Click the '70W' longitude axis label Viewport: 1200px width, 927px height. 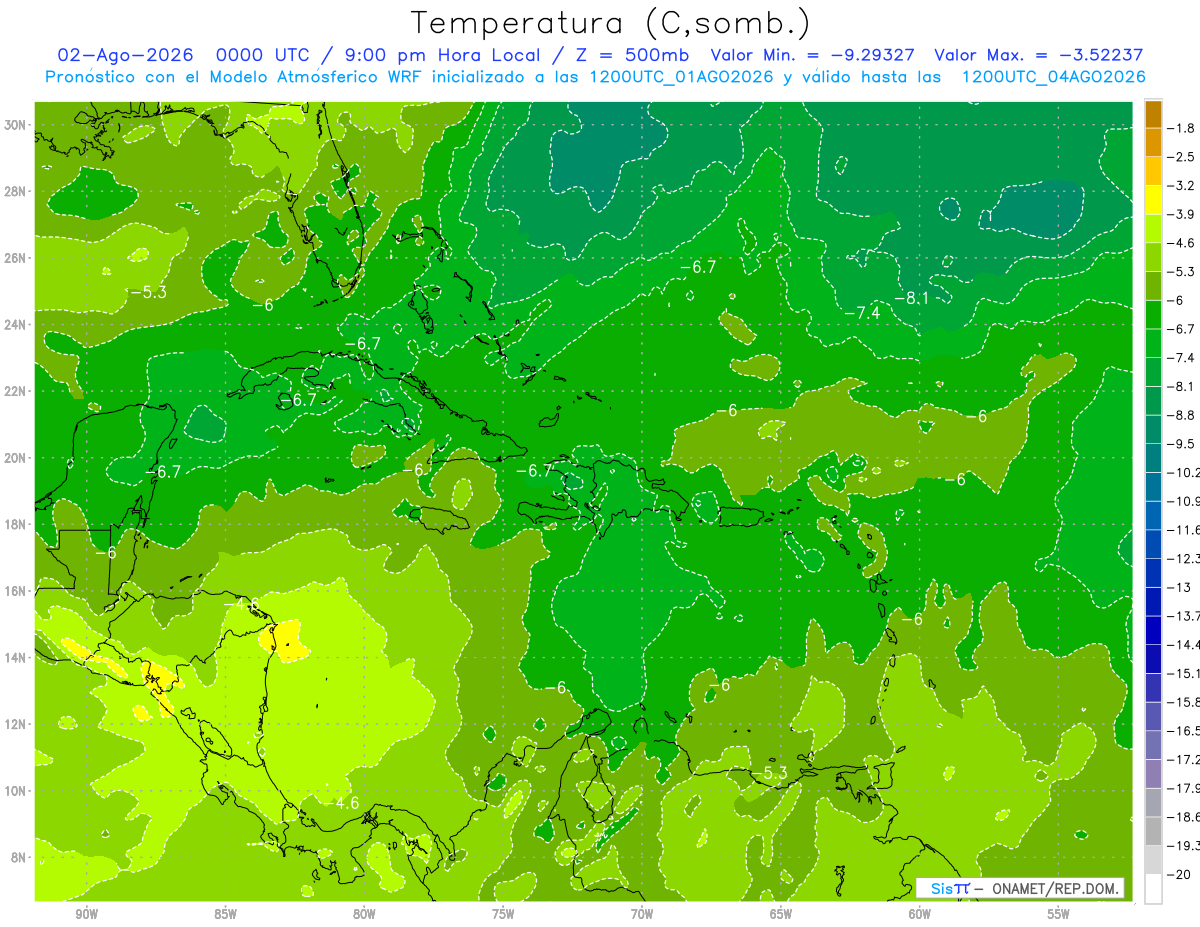(642, 913)
